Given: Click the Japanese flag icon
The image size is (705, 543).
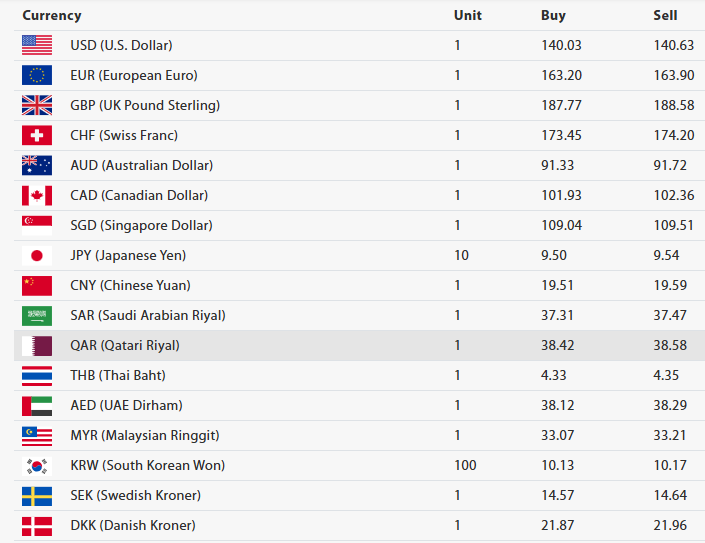Looking at the screenshot, I should pos(37,255).
